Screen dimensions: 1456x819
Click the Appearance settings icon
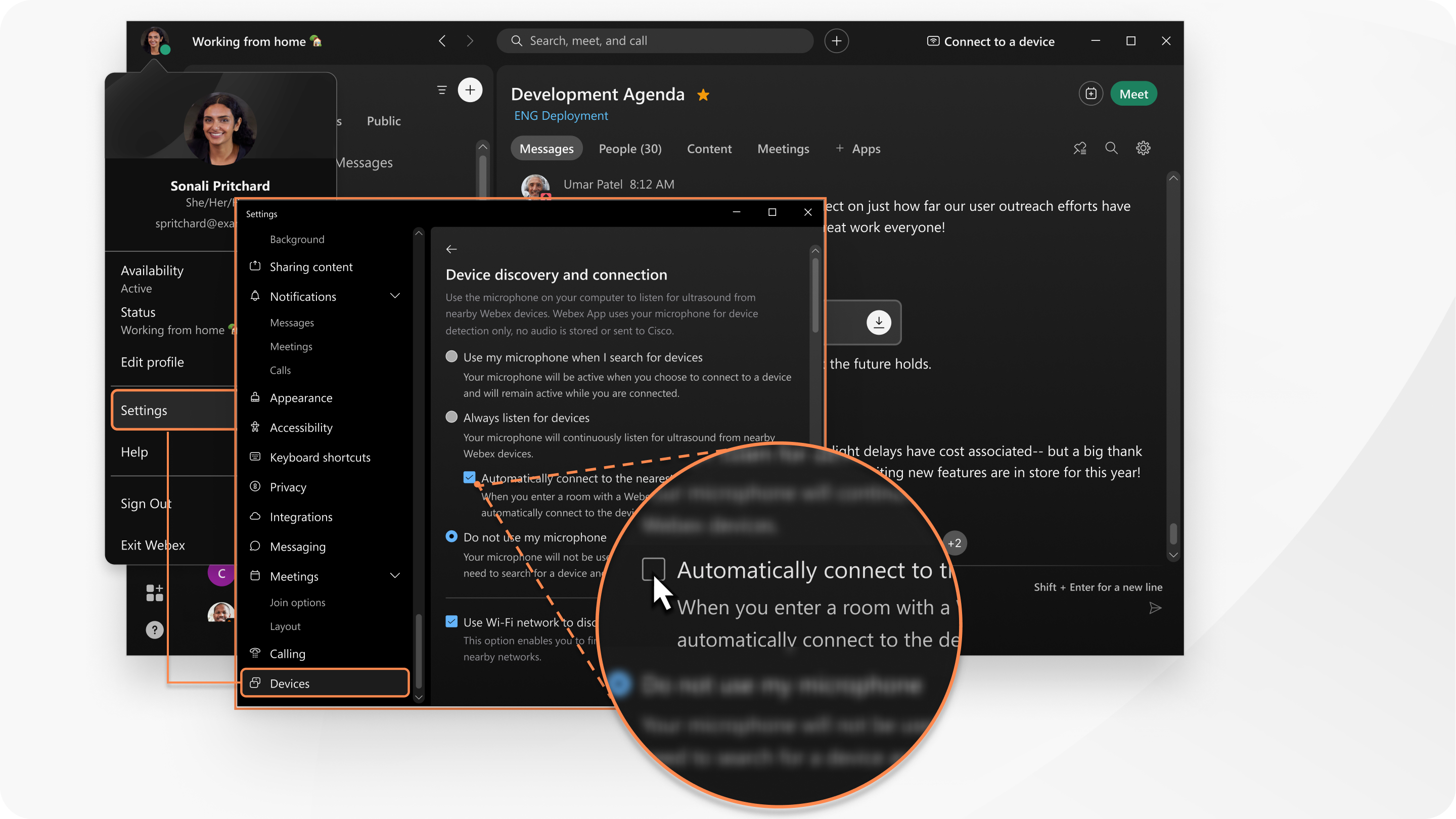point(254,397)
